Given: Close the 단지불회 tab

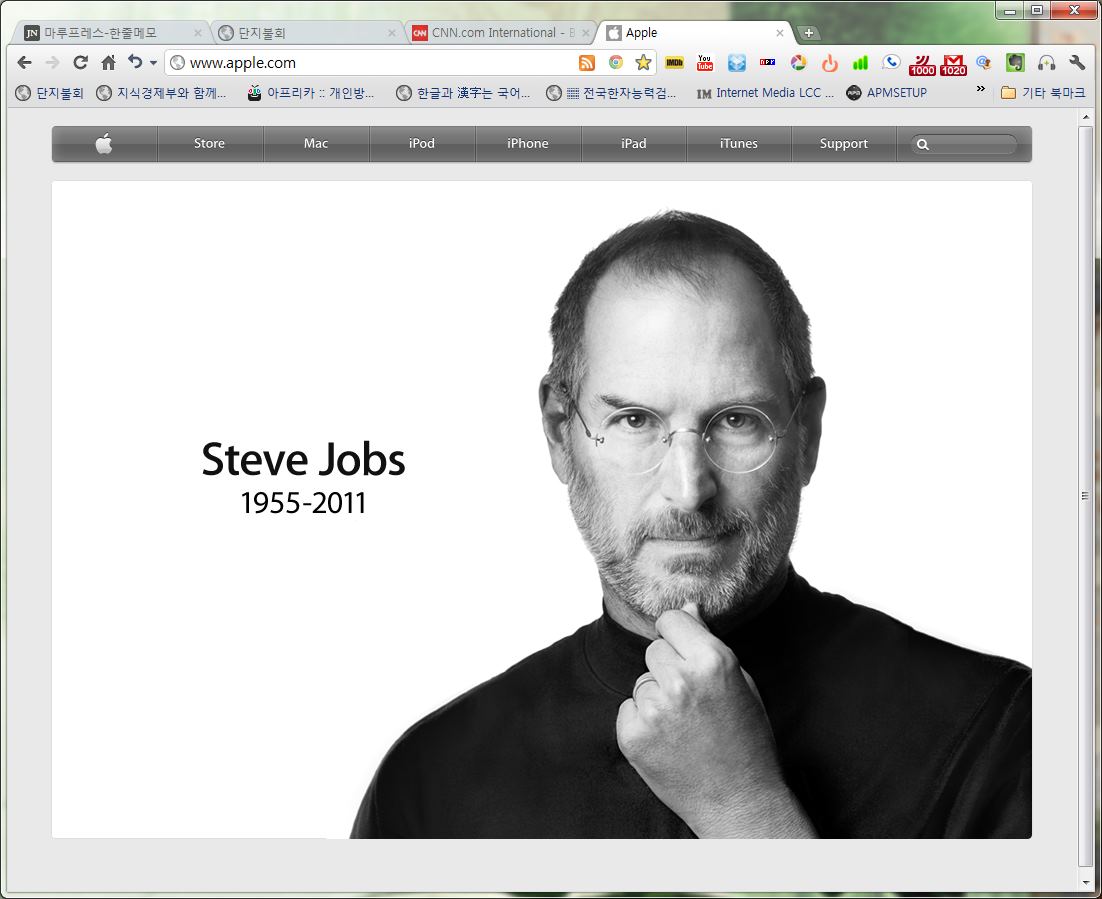Looking at the screenshot, I should point(392,33).
